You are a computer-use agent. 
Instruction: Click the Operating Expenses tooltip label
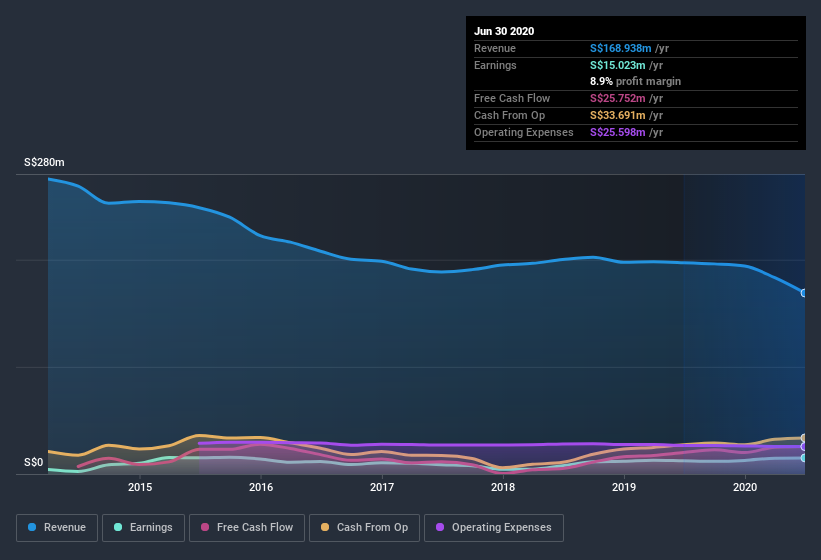tap(523, 132)
